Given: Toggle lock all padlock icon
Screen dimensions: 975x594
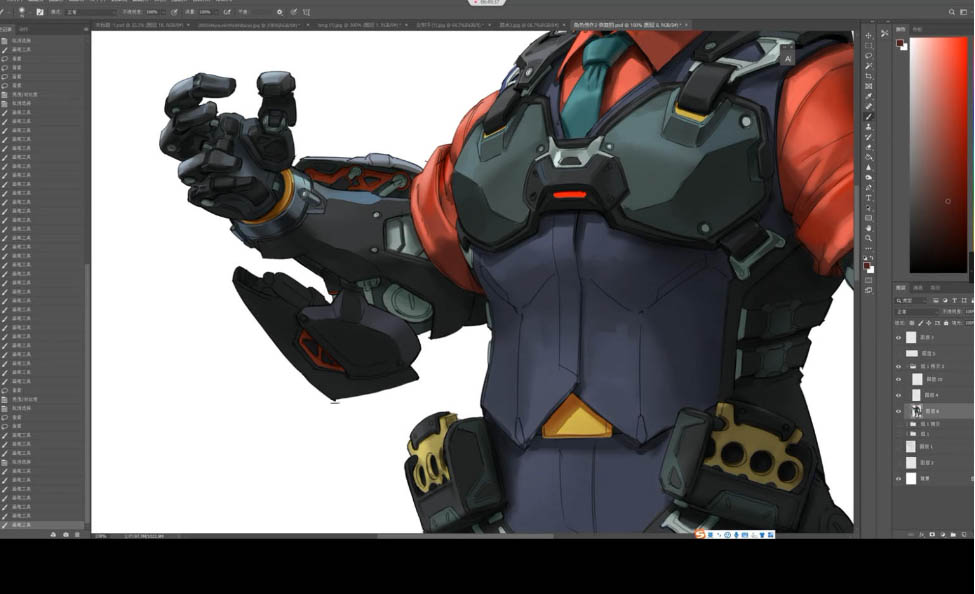Looking at the screenshot, I should (946, 323).
